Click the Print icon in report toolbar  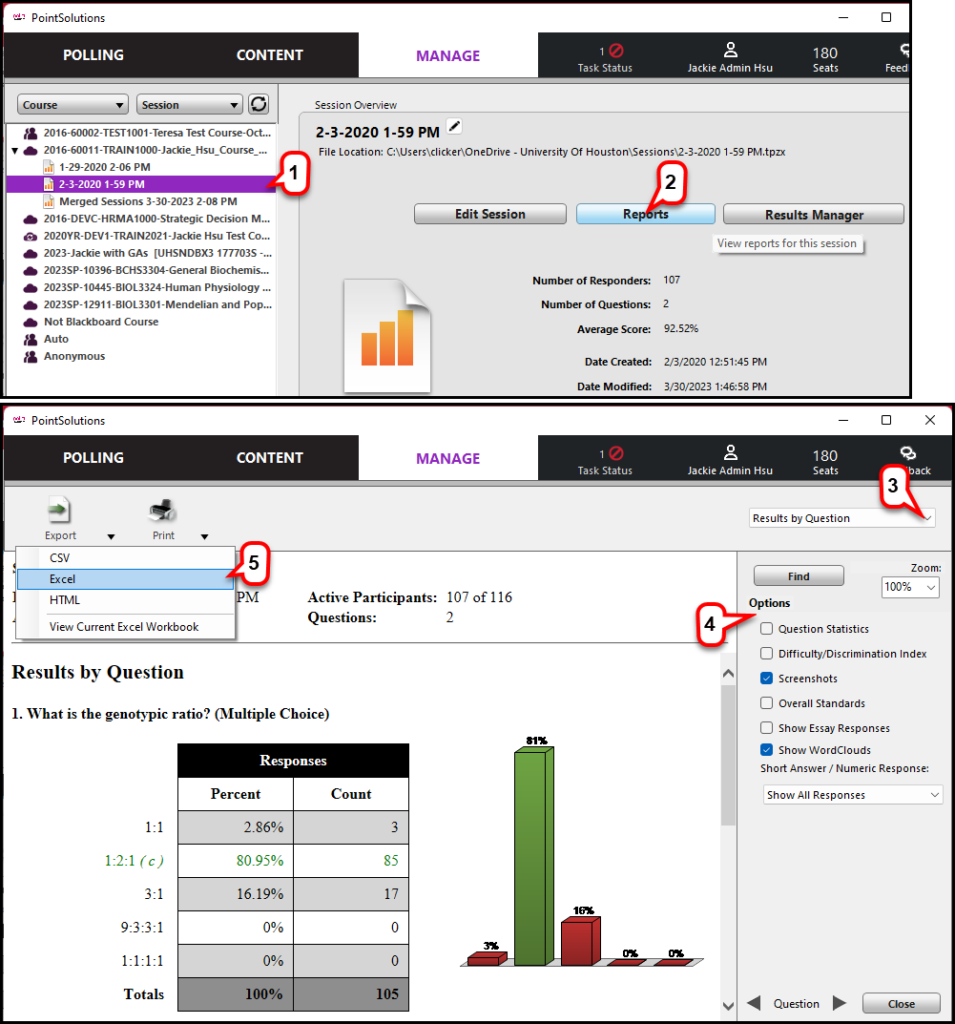[x=163, y=512]
